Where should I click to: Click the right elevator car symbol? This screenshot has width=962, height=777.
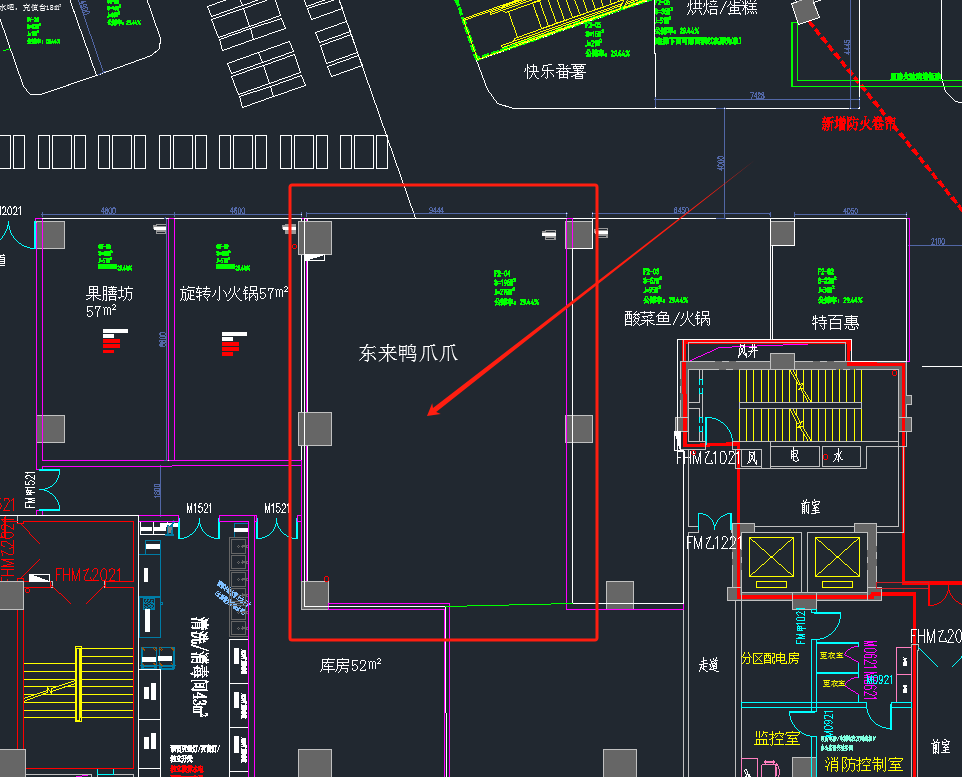(836, 556)
